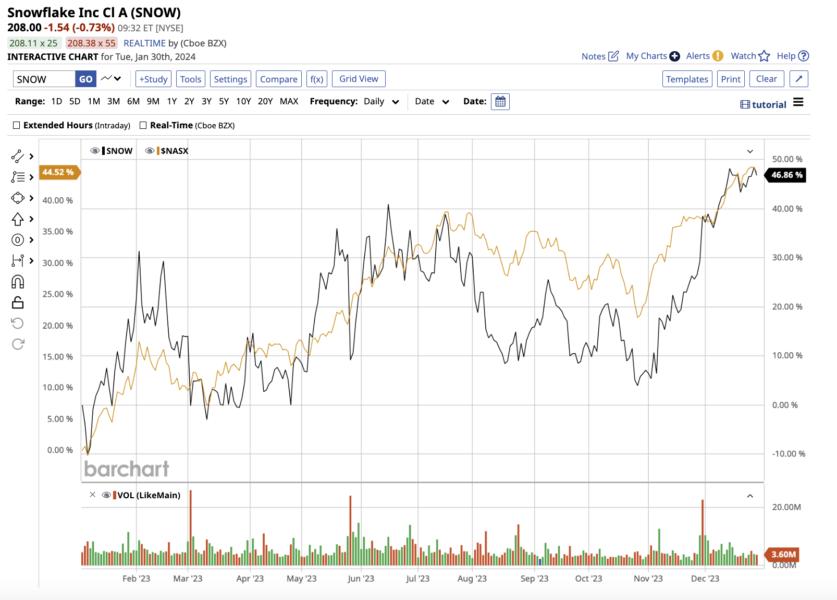Click the SNOW black color swatch
The width and height of the screenshot is (837, 600).
pos(103,151)
